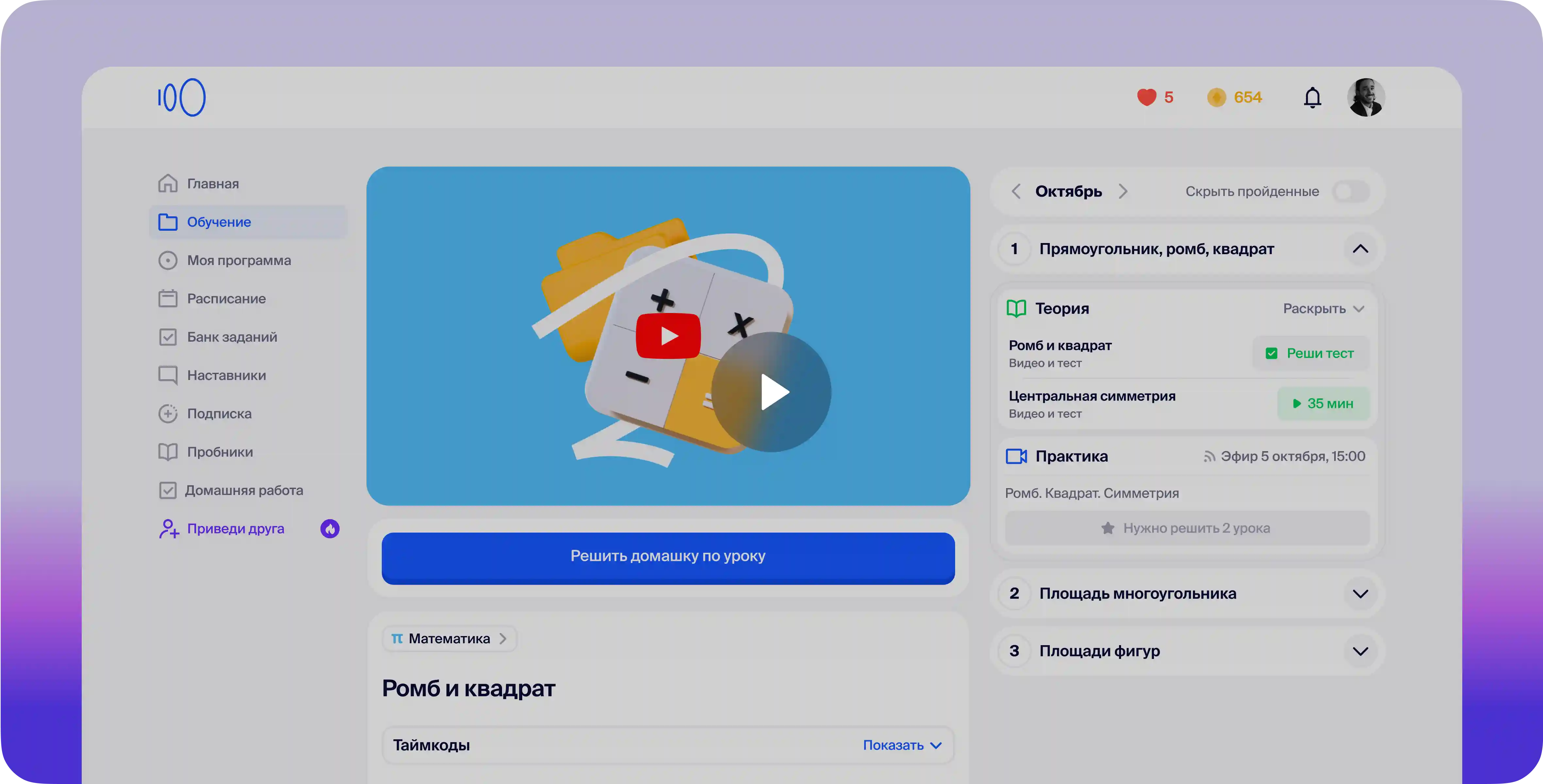Go to next month after Октябрь
The height and width of the screenshot is (784, 1543).
pyautogui.click(x=1123, y=191)
